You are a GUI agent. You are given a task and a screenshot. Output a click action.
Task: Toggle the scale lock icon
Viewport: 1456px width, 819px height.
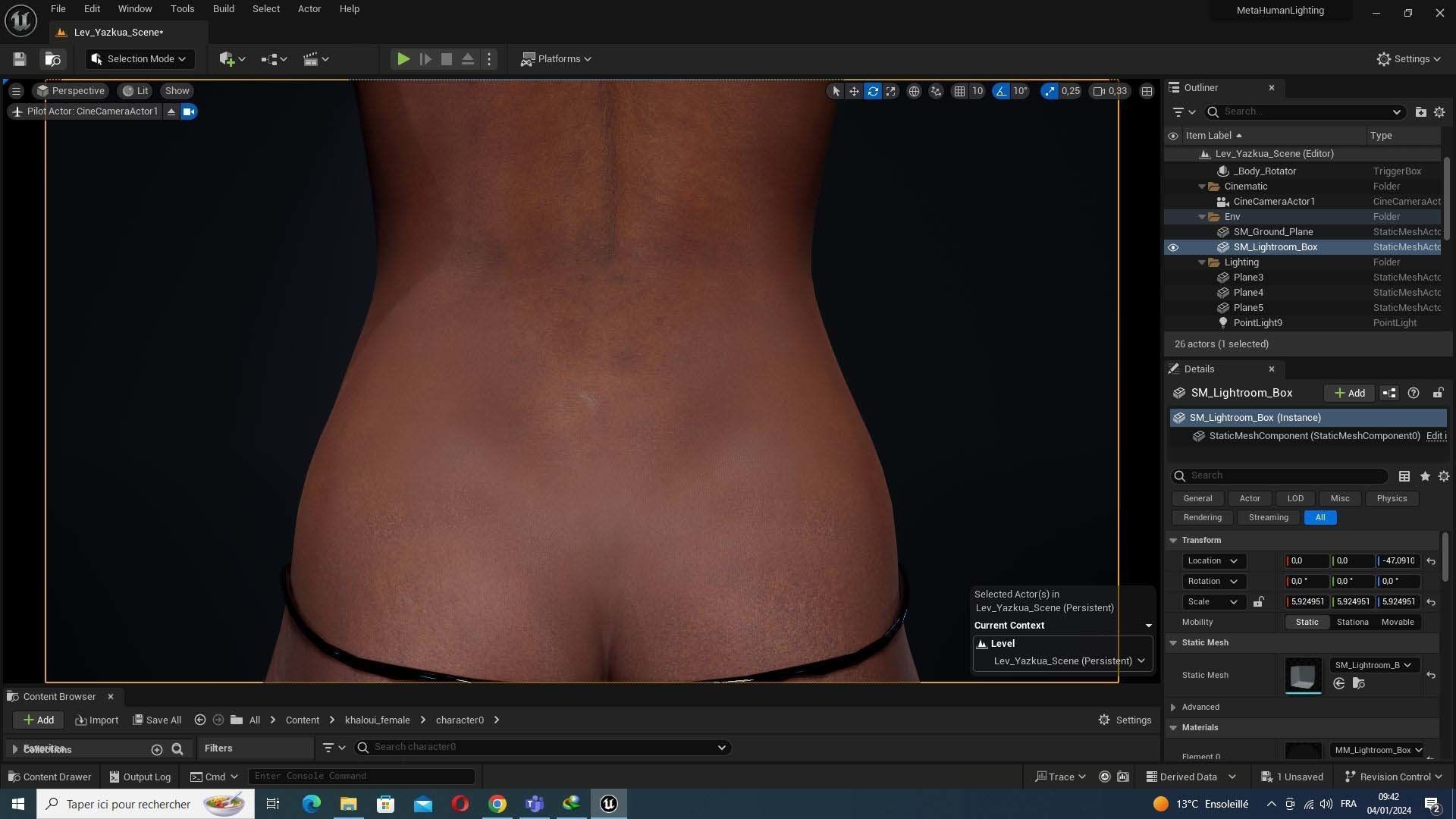pos(1258,602)
